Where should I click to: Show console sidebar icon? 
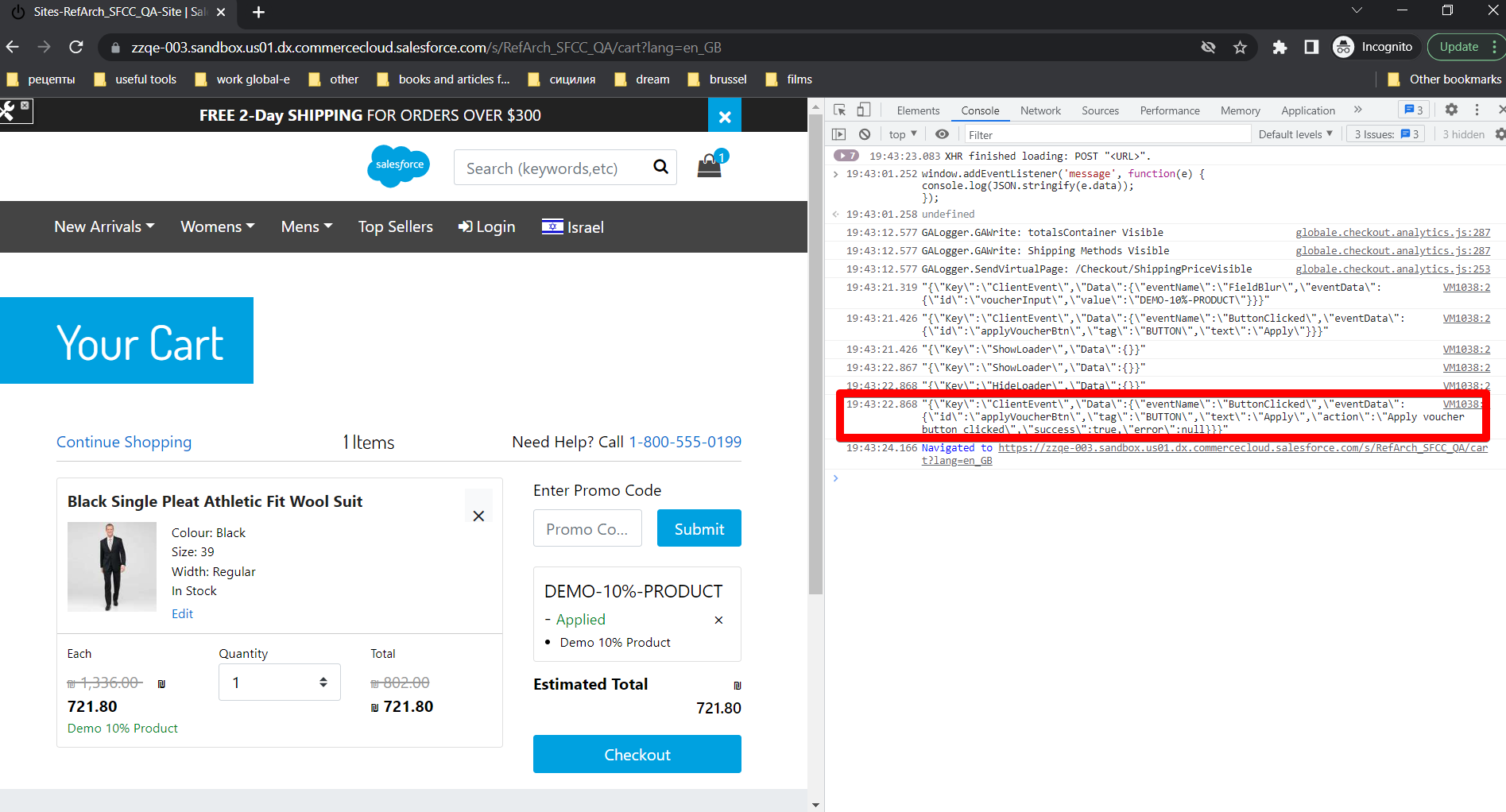click(838, 134)
